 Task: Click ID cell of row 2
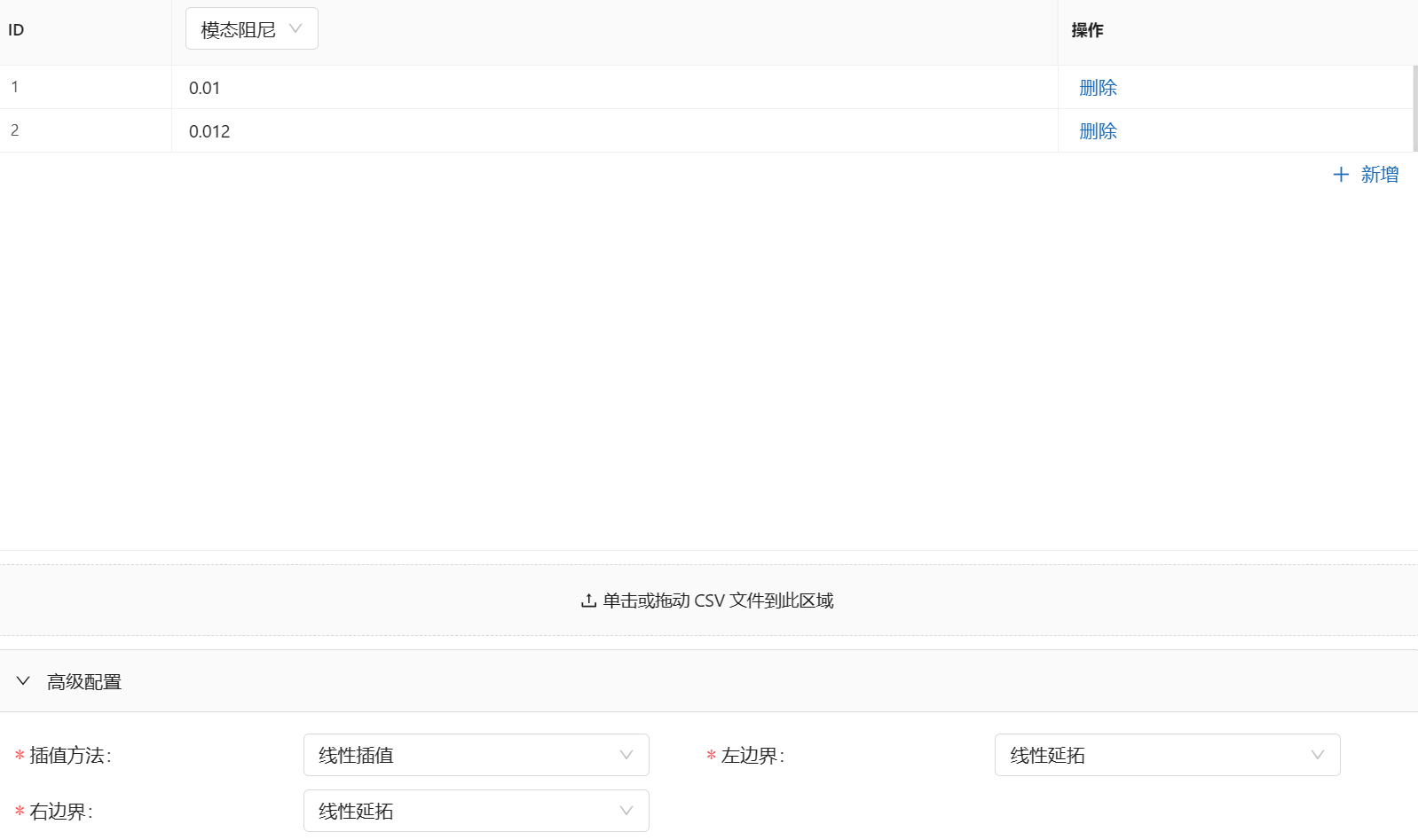tap(85, 130)
